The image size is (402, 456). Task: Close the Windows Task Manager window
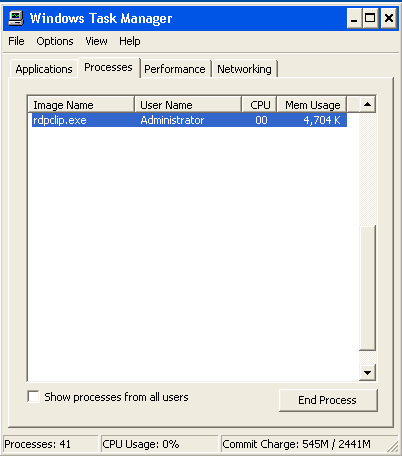(x=389, y=18)
